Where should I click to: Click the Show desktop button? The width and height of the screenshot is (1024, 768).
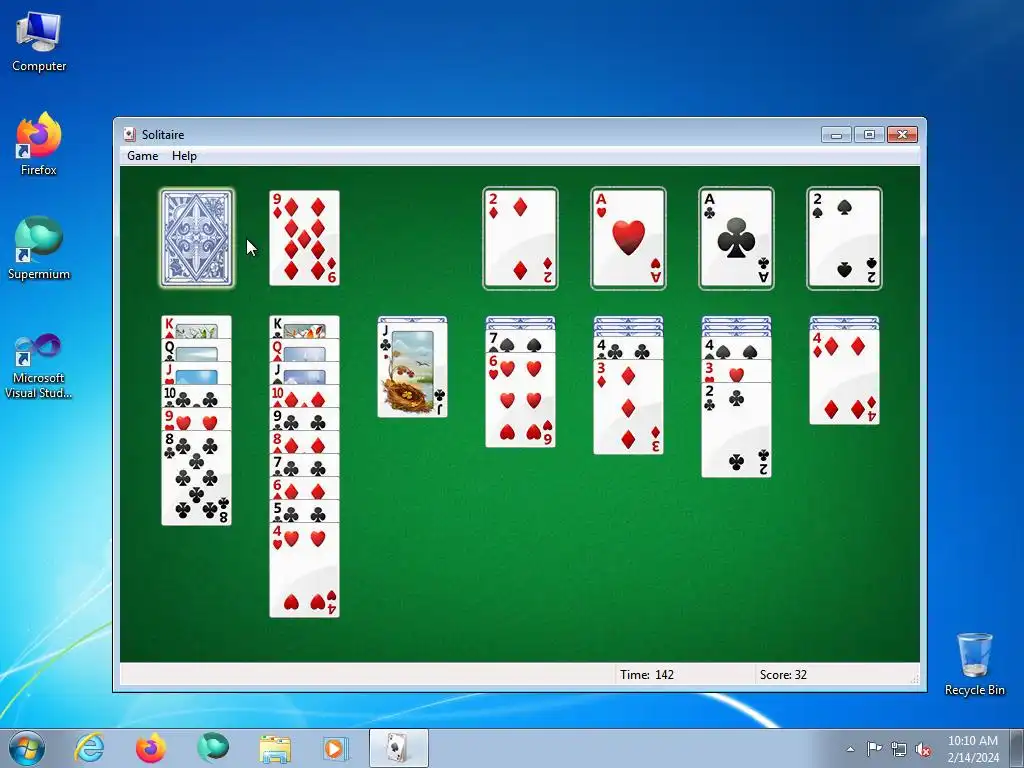pyautogui.click(x=1017, y=748)
